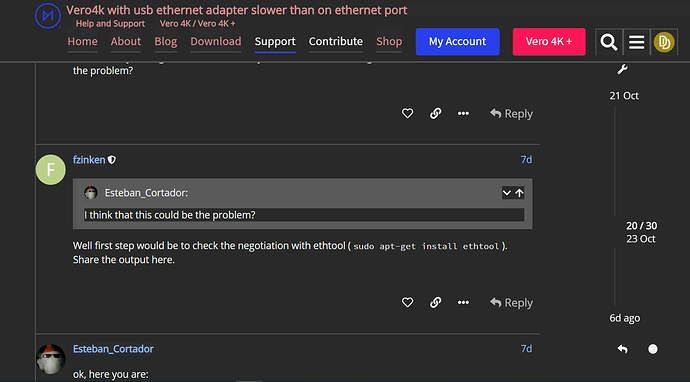This screenshot has width=690, height=382.
Task: Open Esteban_Cortador's post avatar
Action: 51,359
